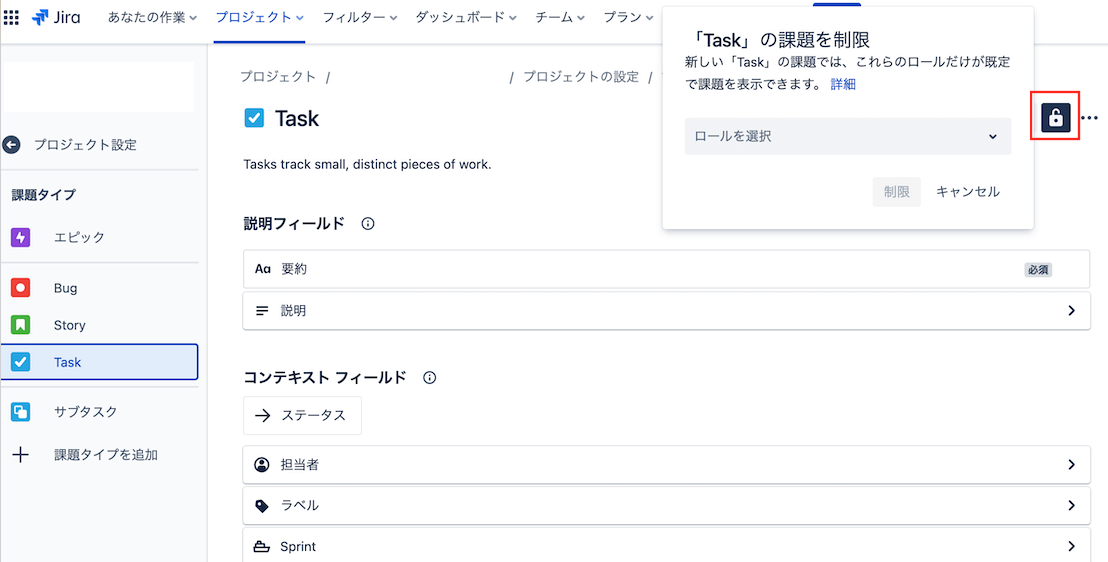Click the 'Tasks track small, distinct pieces' description

(x=367, y=165)
